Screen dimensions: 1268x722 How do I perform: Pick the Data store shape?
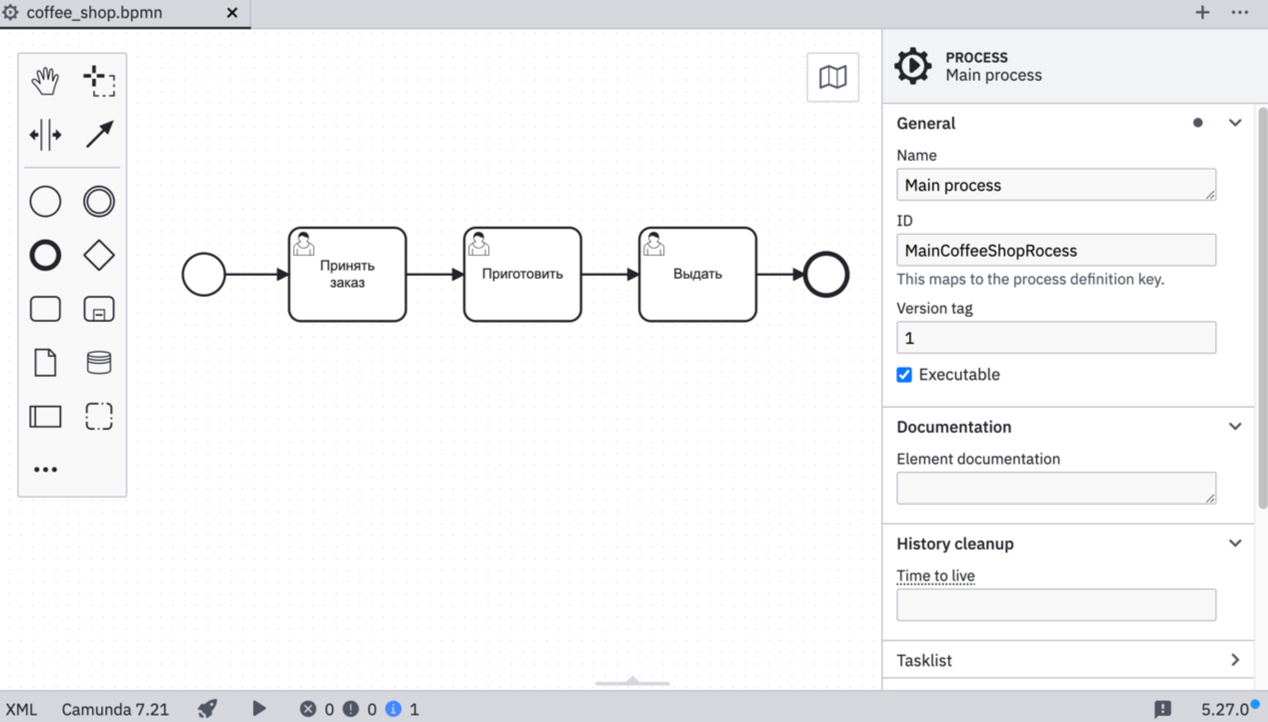pyautogui.click(x=99, y=362)
